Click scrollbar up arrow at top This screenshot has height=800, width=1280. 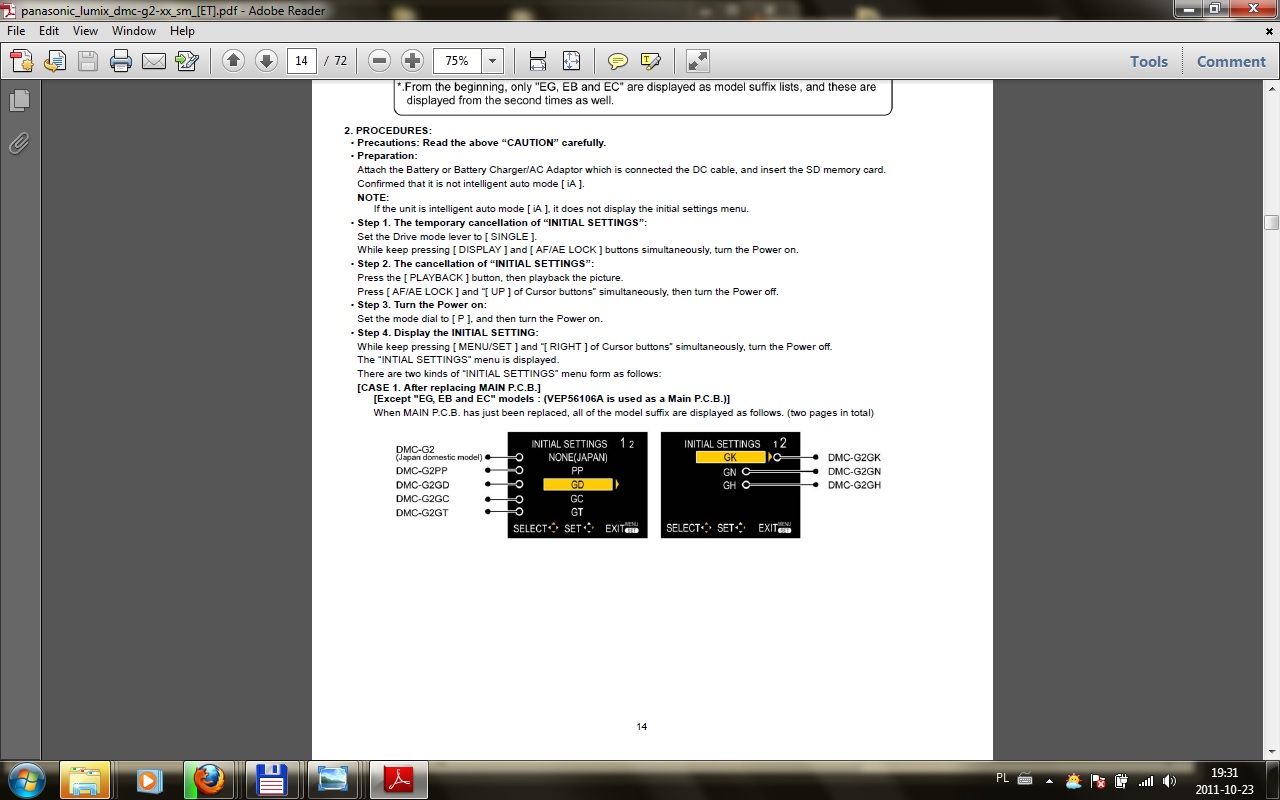click(1271, 87)
